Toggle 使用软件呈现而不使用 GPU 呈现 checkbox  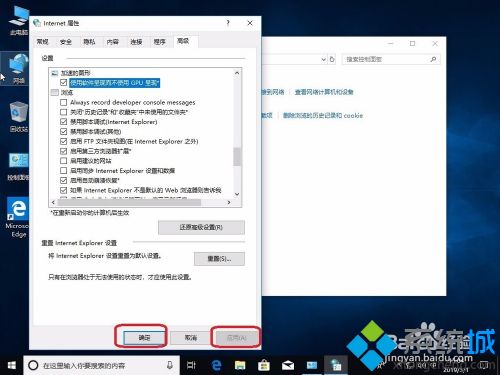(x=64, y=82)
